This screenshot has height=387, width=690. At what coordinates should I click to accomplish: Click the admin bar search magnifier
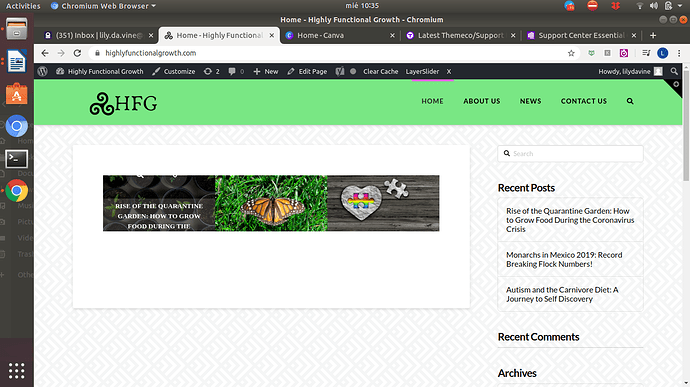tap(674, 71)
